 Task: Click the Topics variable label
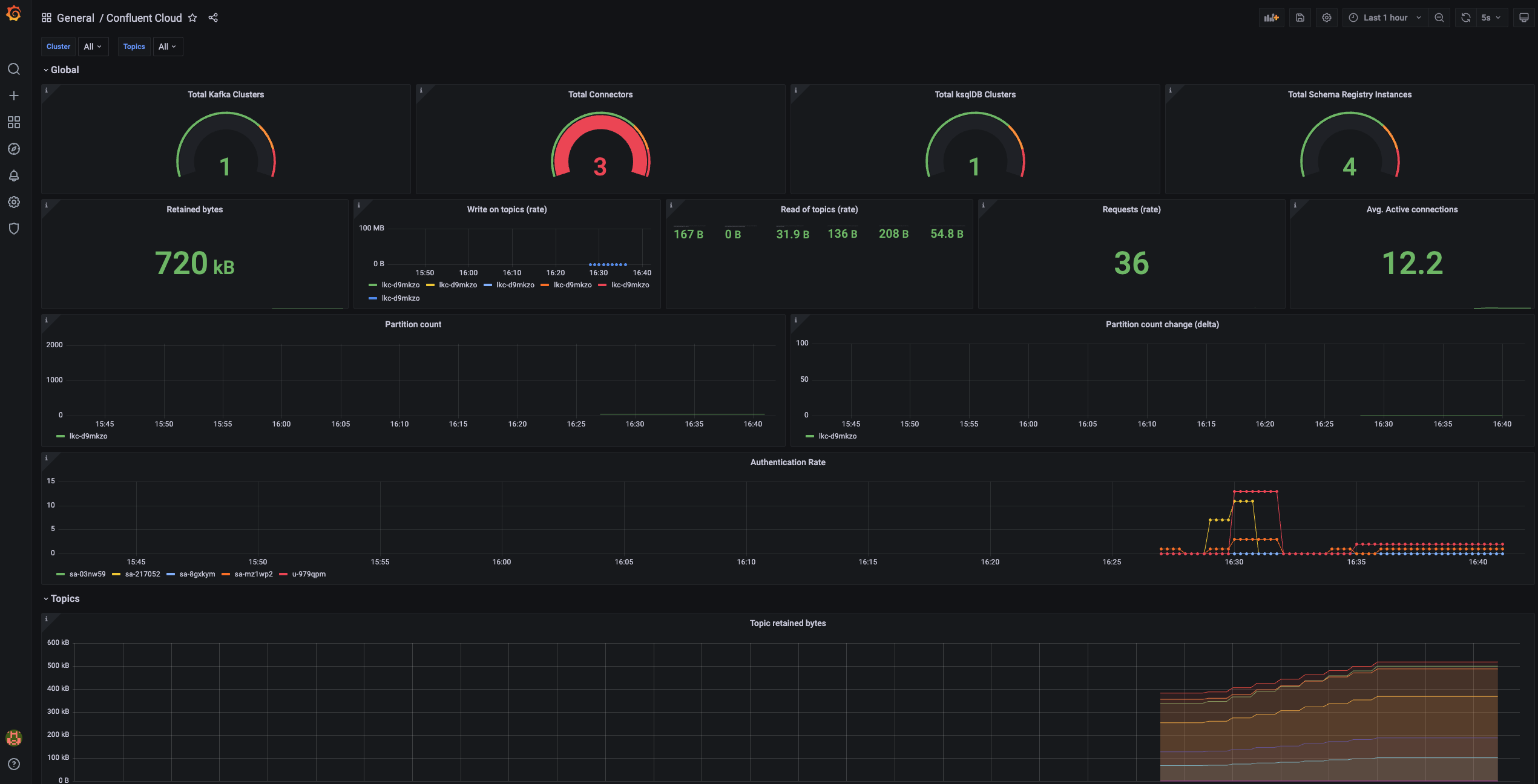point(134,47)
